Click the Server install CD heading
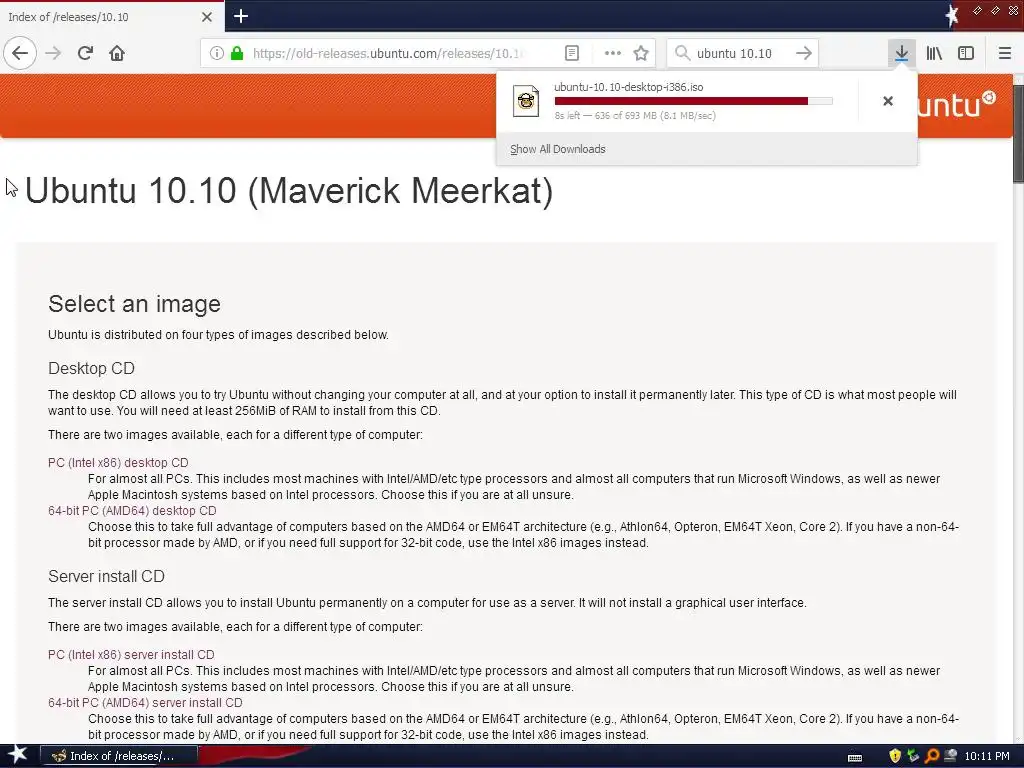This screenshot has width=1024, height=768. (106, 576)
